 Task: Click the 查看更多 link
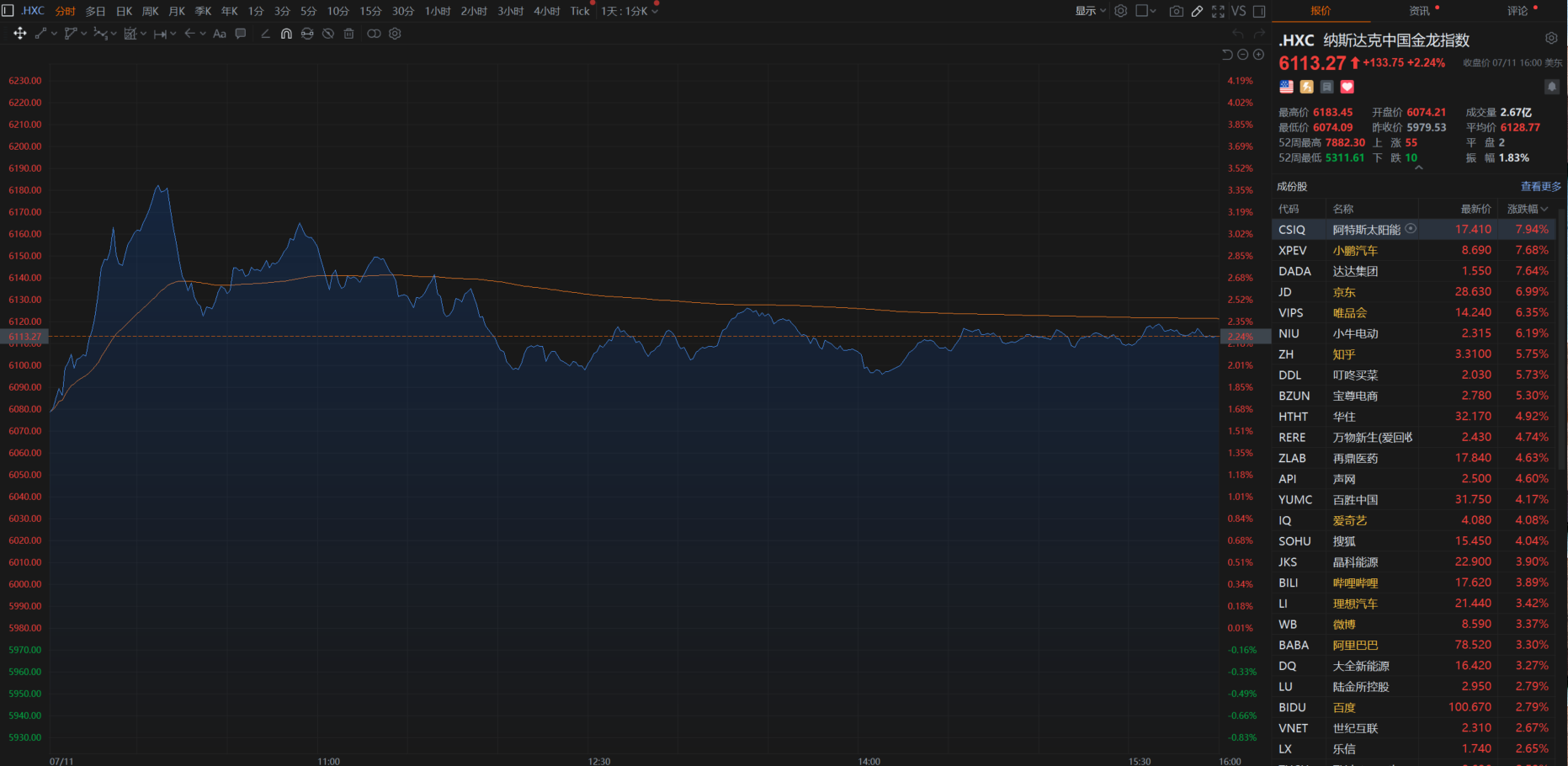1540,187
